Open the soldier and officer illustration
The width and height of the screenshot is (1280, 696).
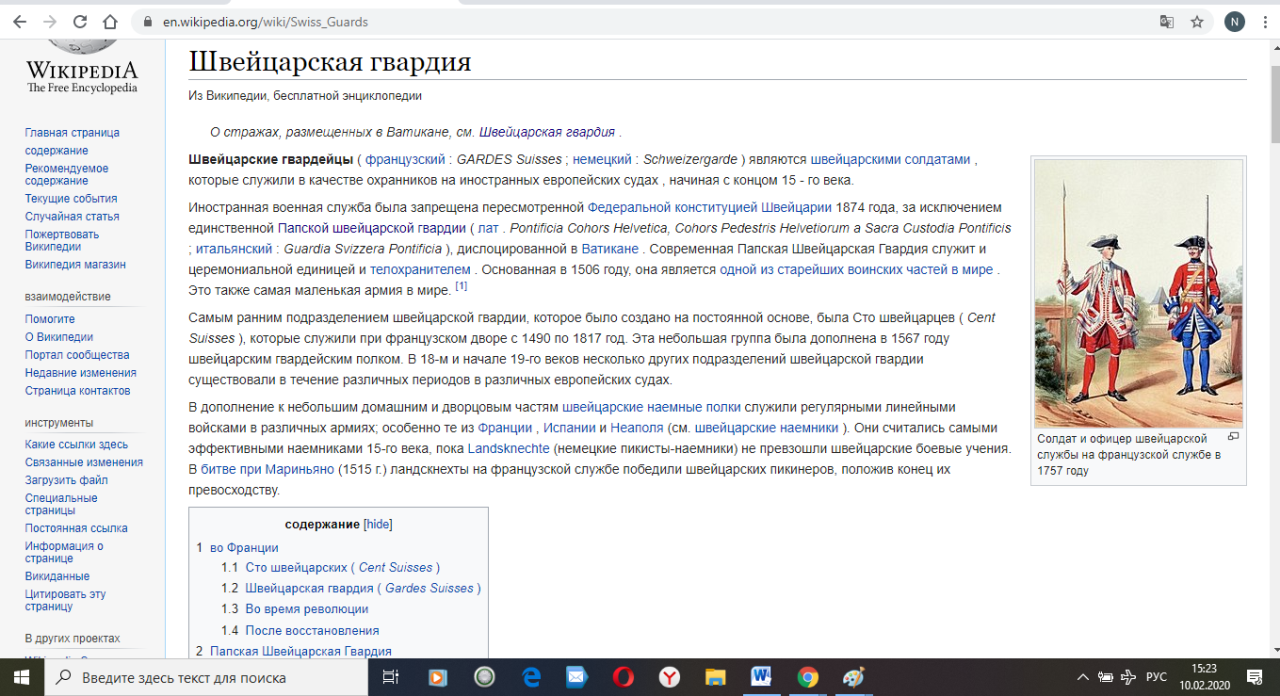1138,292
